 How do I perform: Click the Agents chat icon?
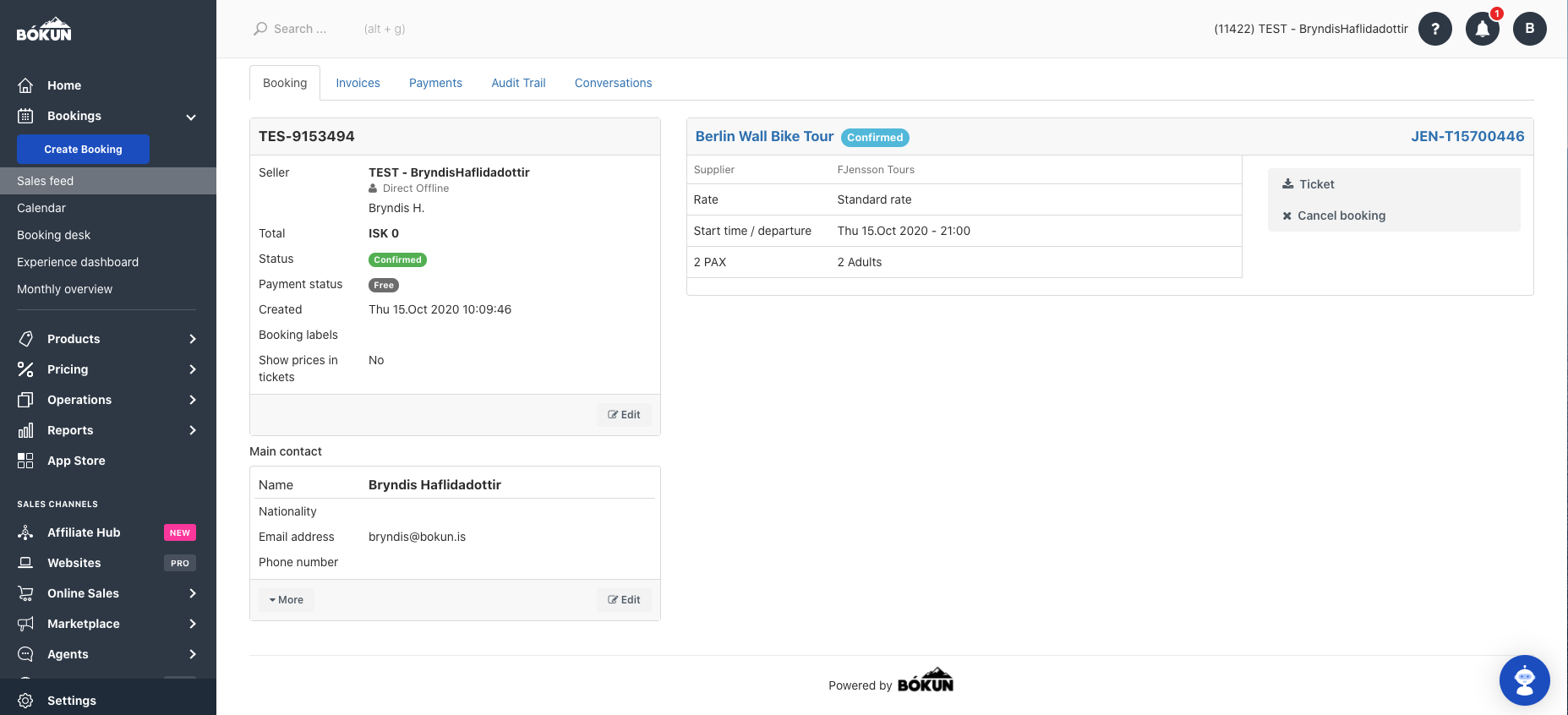click(26, 654)
